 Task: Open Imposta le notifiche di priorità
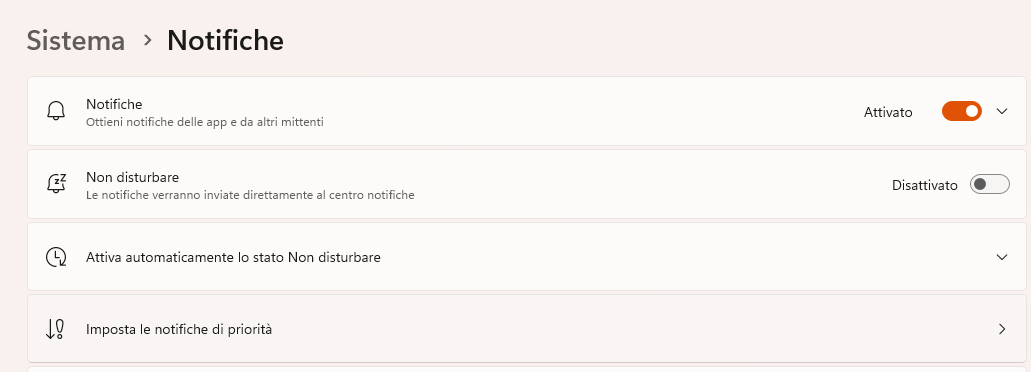(x=527, y=329)
